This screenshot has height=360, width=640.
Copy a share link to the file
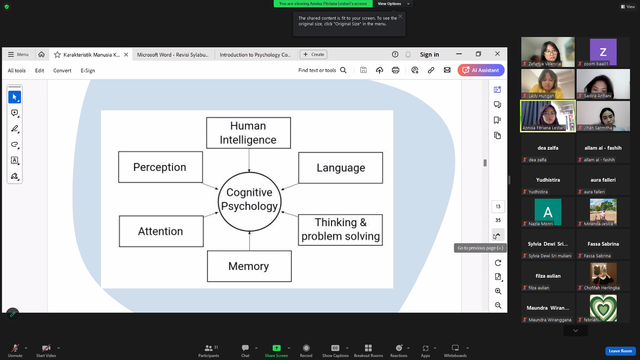(x=431, y=70)
